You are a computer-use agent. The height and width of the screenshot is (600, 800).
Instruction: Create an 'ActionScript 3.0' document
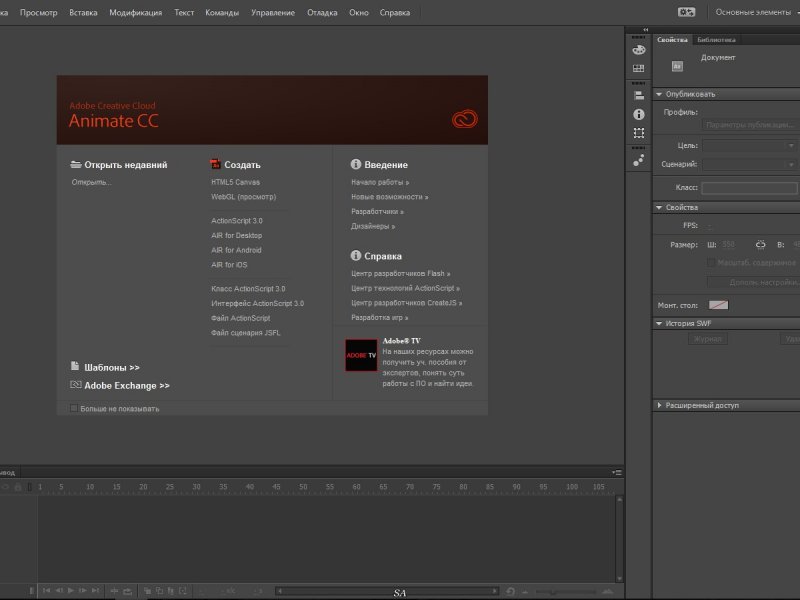pyautogui.click(x=237, y=221)
